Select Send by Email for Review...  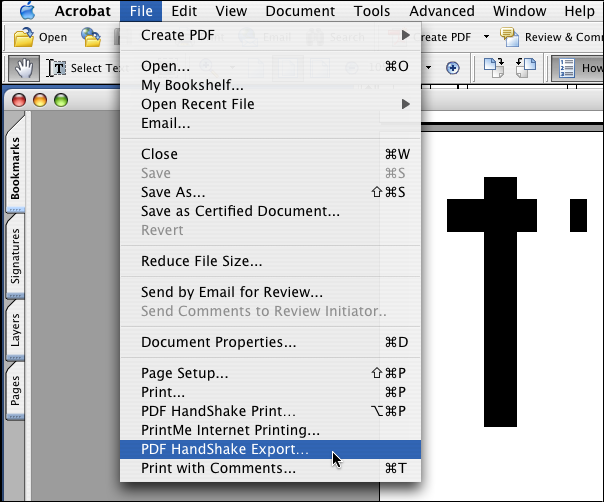tap(270, 292)
